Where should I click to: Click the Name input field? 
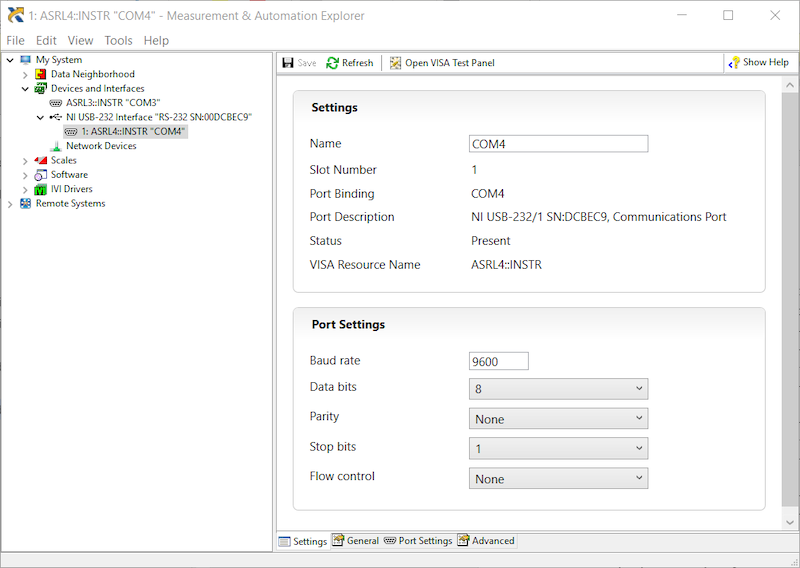point(559,144)
